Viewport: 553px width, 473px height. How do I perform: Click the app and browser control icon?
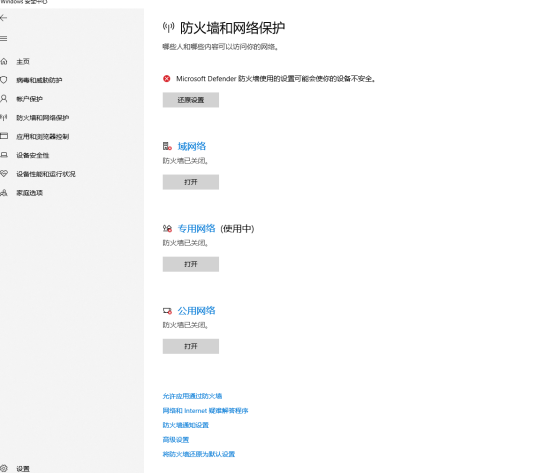[x=4, y=136]
